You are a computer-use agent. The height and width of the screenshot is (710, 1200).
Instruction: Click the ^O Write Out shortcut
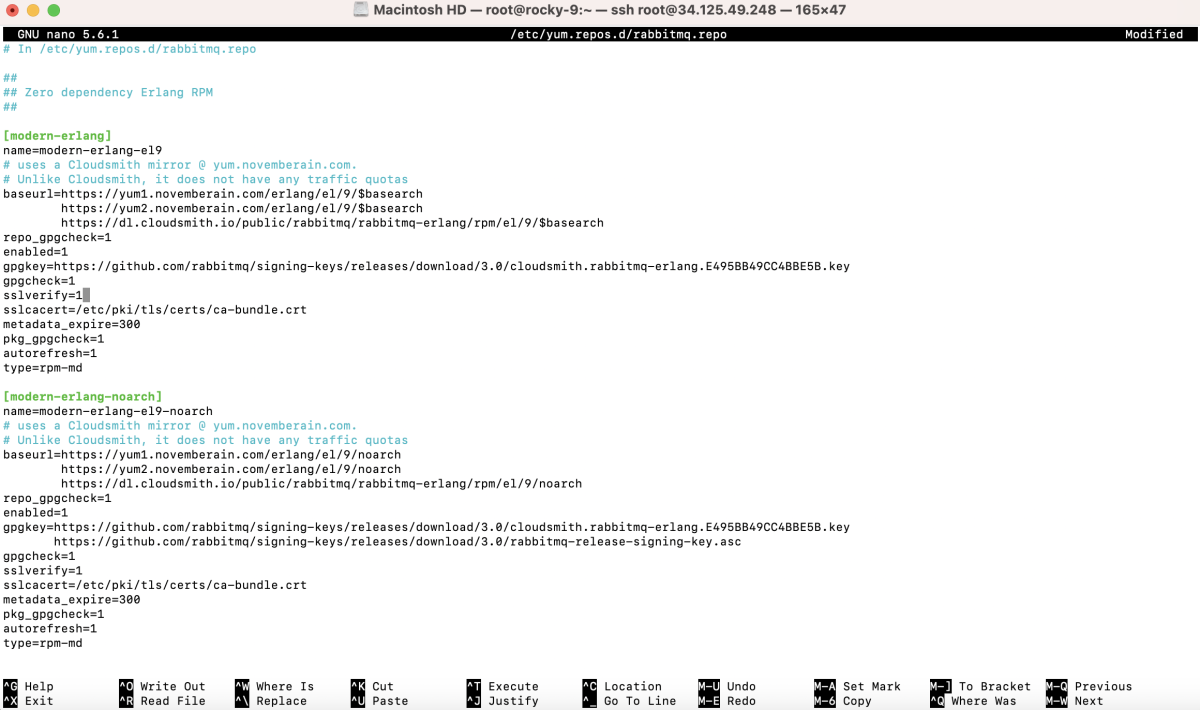point(162,687)
